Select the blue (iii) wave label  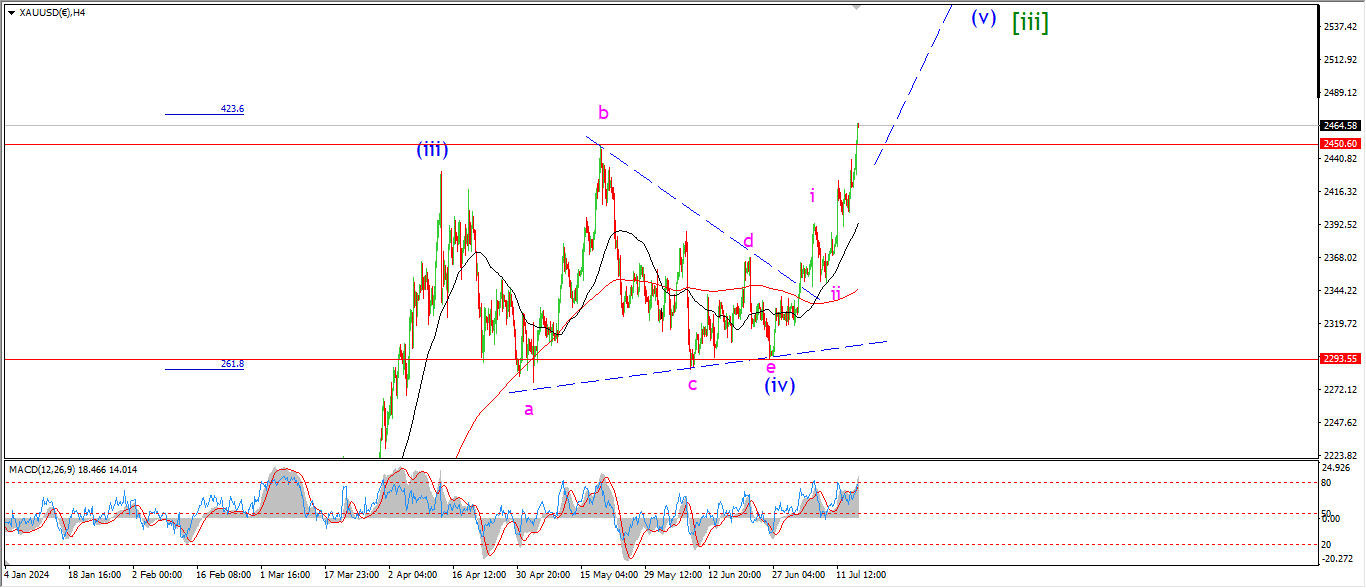432,151
